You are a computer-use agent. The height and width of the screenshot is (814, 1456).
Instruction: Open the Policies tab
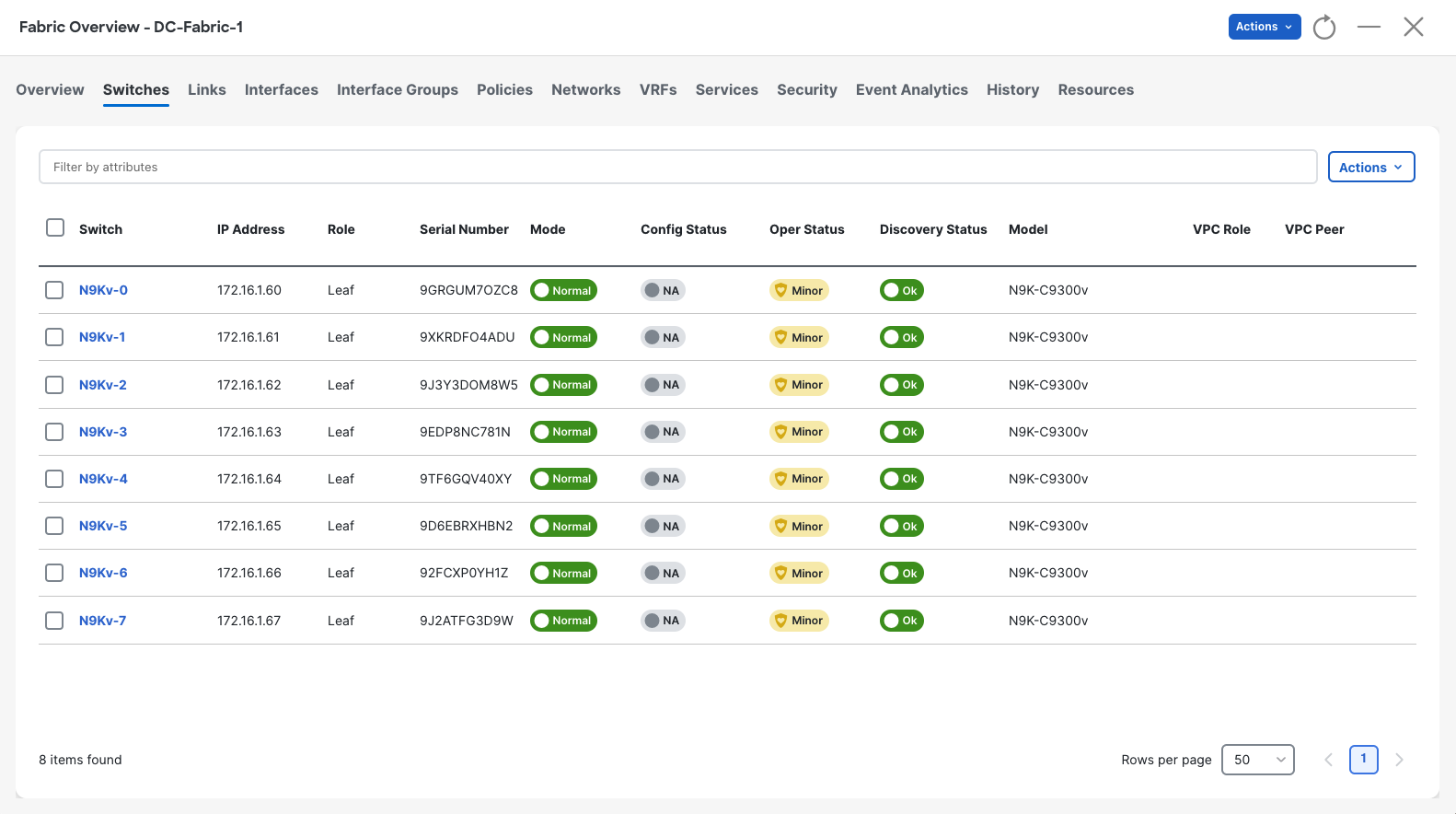(504, 89)
